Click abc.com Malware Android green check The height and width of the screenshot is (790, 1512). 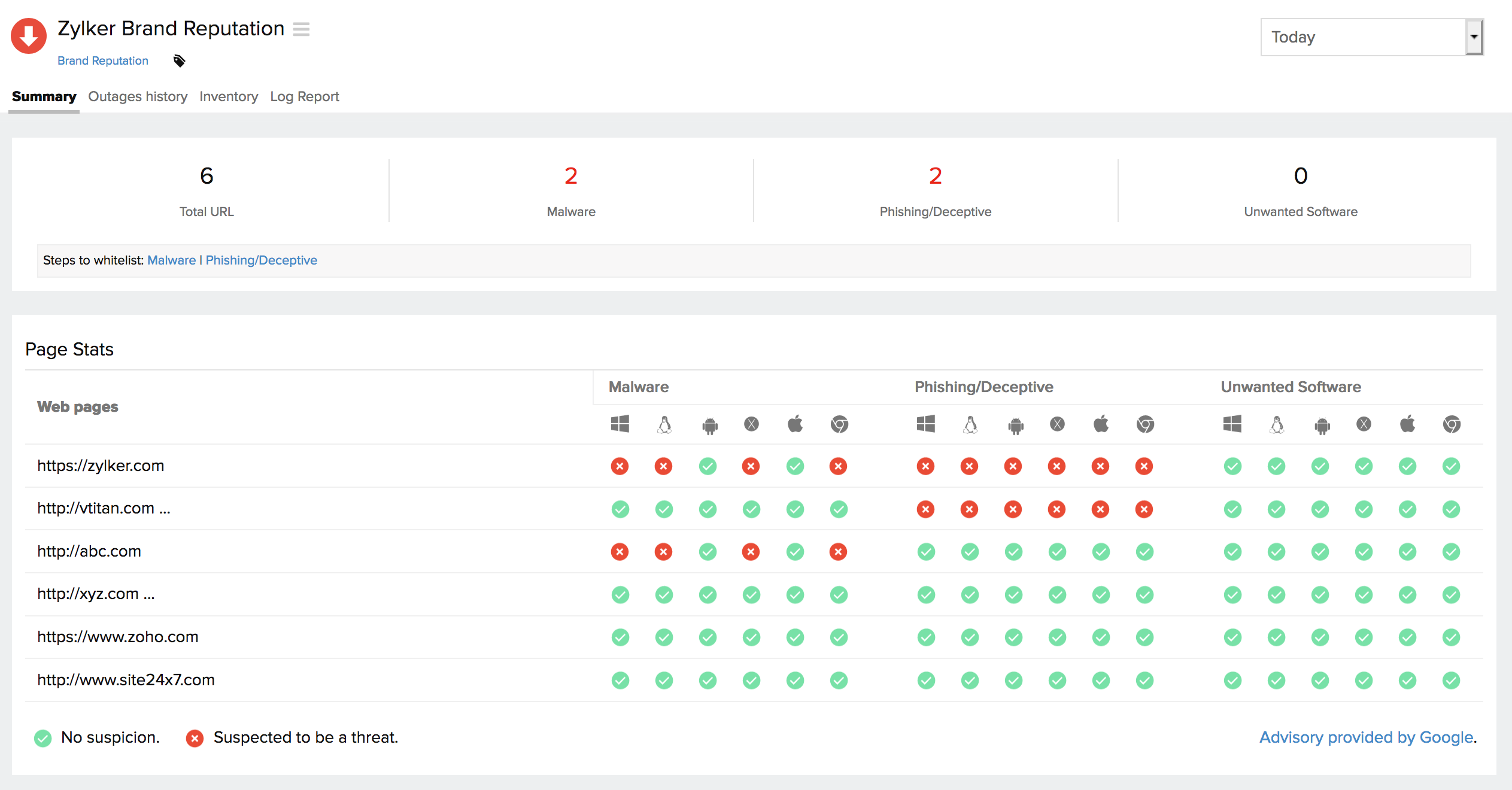point(708,552)
